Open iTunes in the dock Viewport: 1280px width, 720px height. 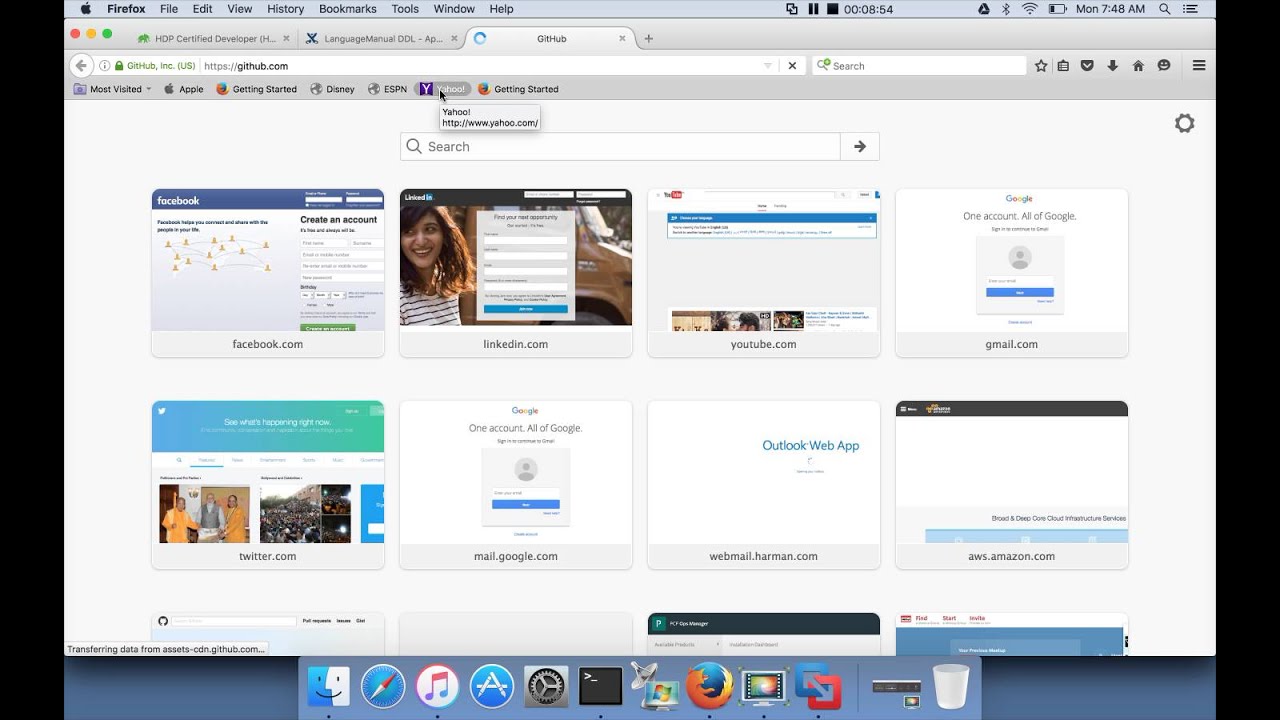tap(437, 687)
